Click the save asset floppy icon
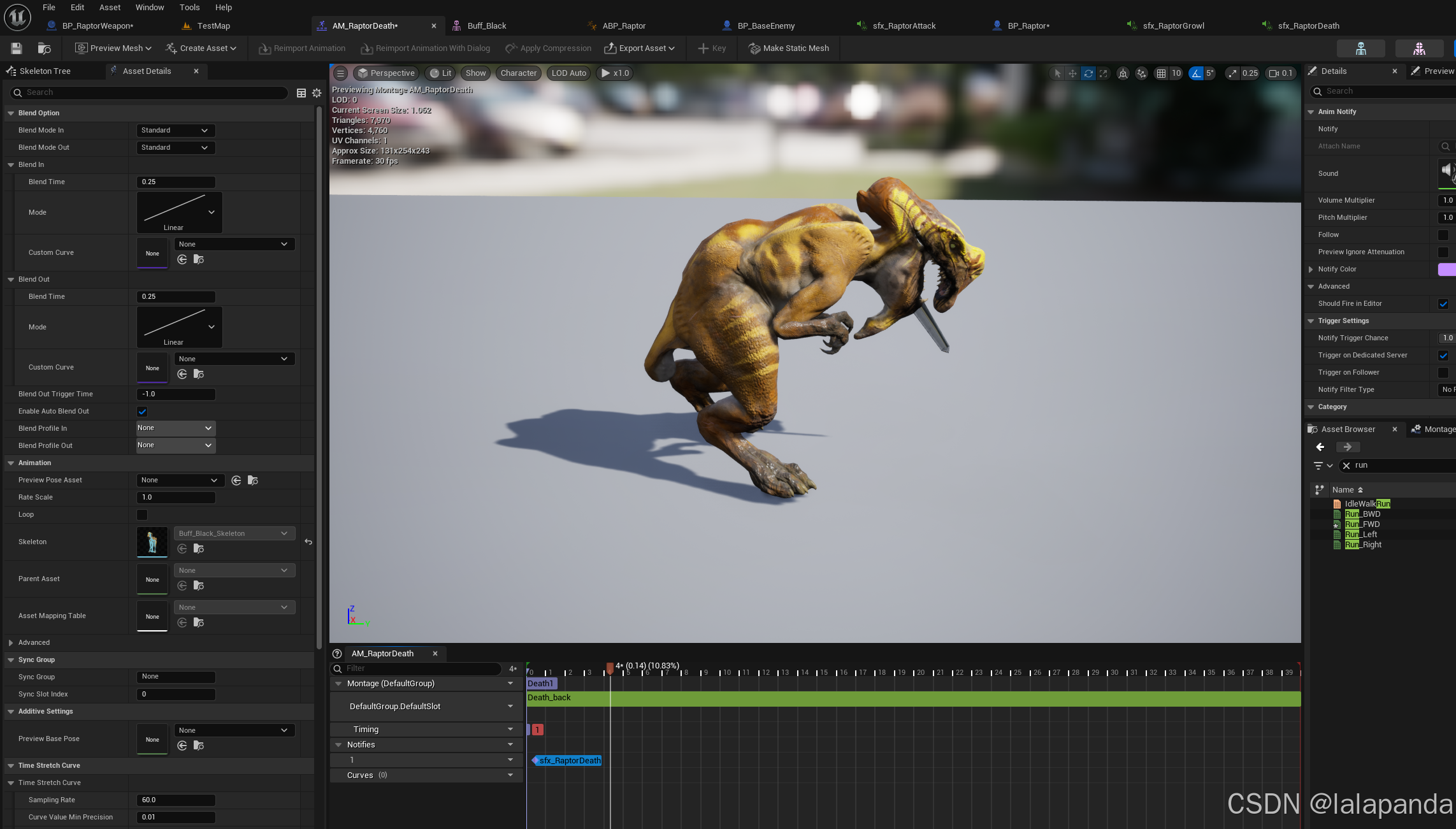The height and width of the screenshot is (829, 1456). [17, 48]
